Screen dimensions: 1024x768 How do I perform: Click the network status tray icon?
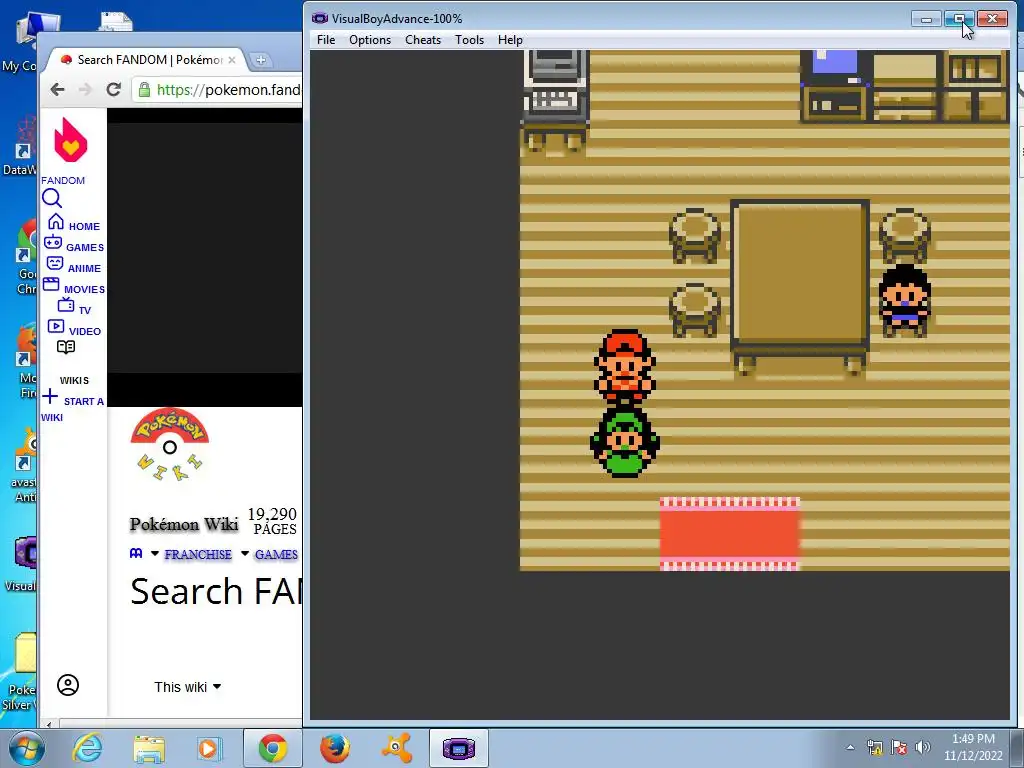point(874,748)
